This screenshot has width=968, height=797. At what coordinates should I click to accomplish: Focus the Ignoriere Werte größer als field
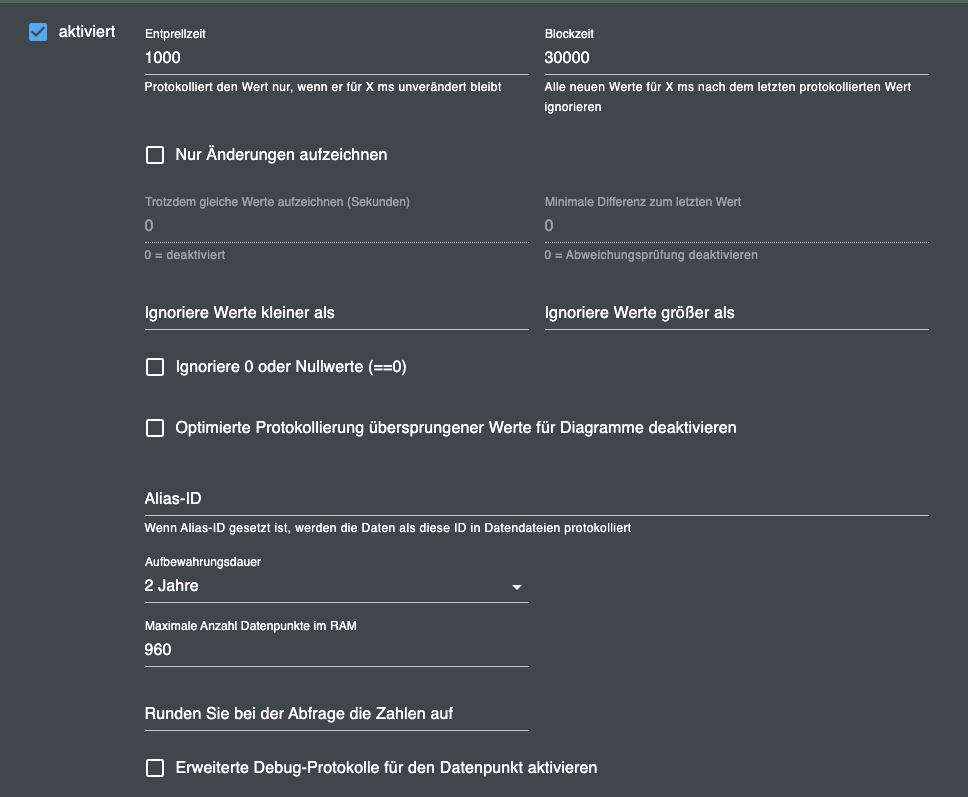[736, 313]
